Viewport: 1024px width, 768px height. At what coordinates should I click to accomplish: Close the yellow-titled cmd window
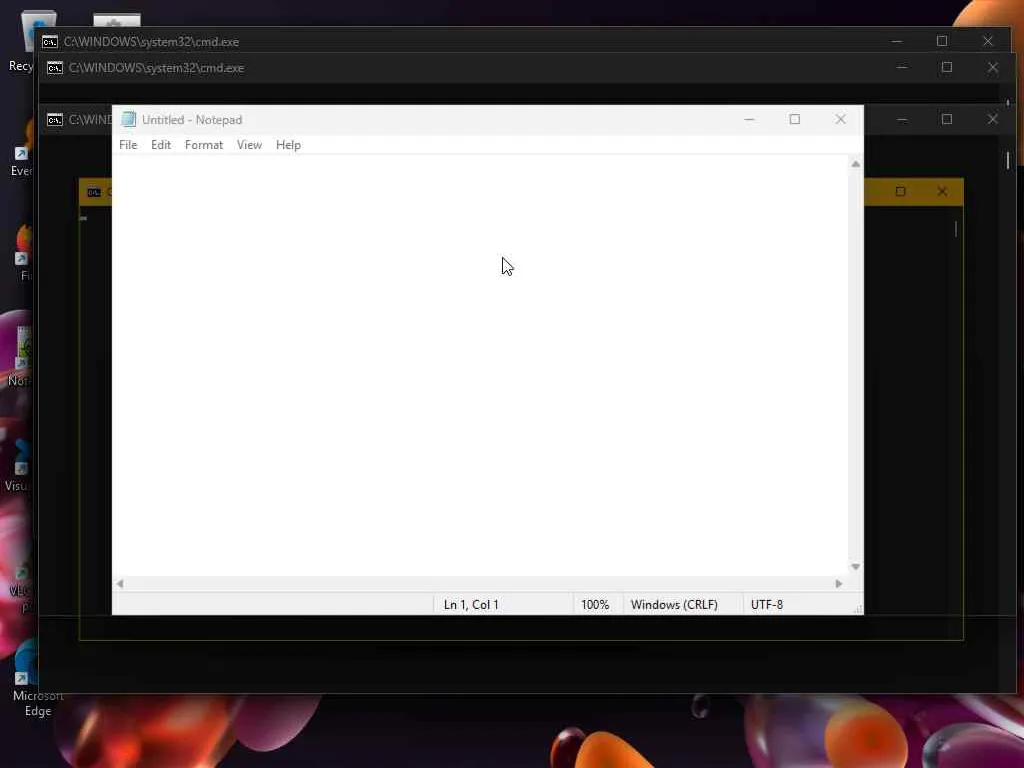click(942, 191)
